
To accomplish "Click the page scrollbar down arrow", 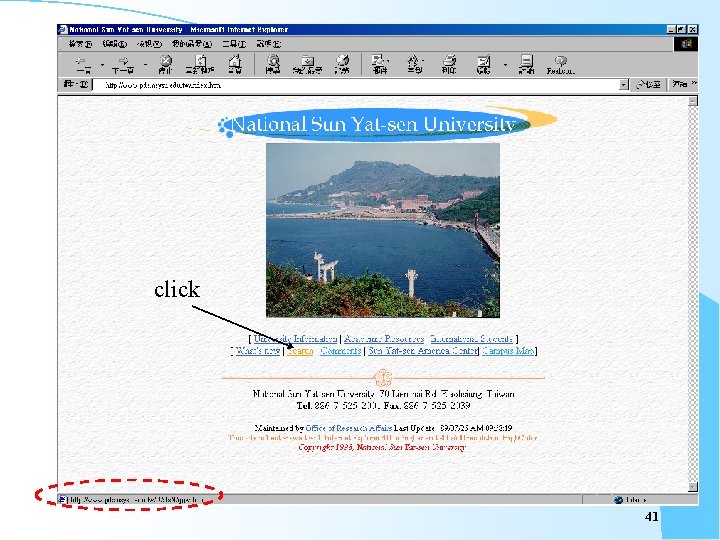I will pos(693,487).
